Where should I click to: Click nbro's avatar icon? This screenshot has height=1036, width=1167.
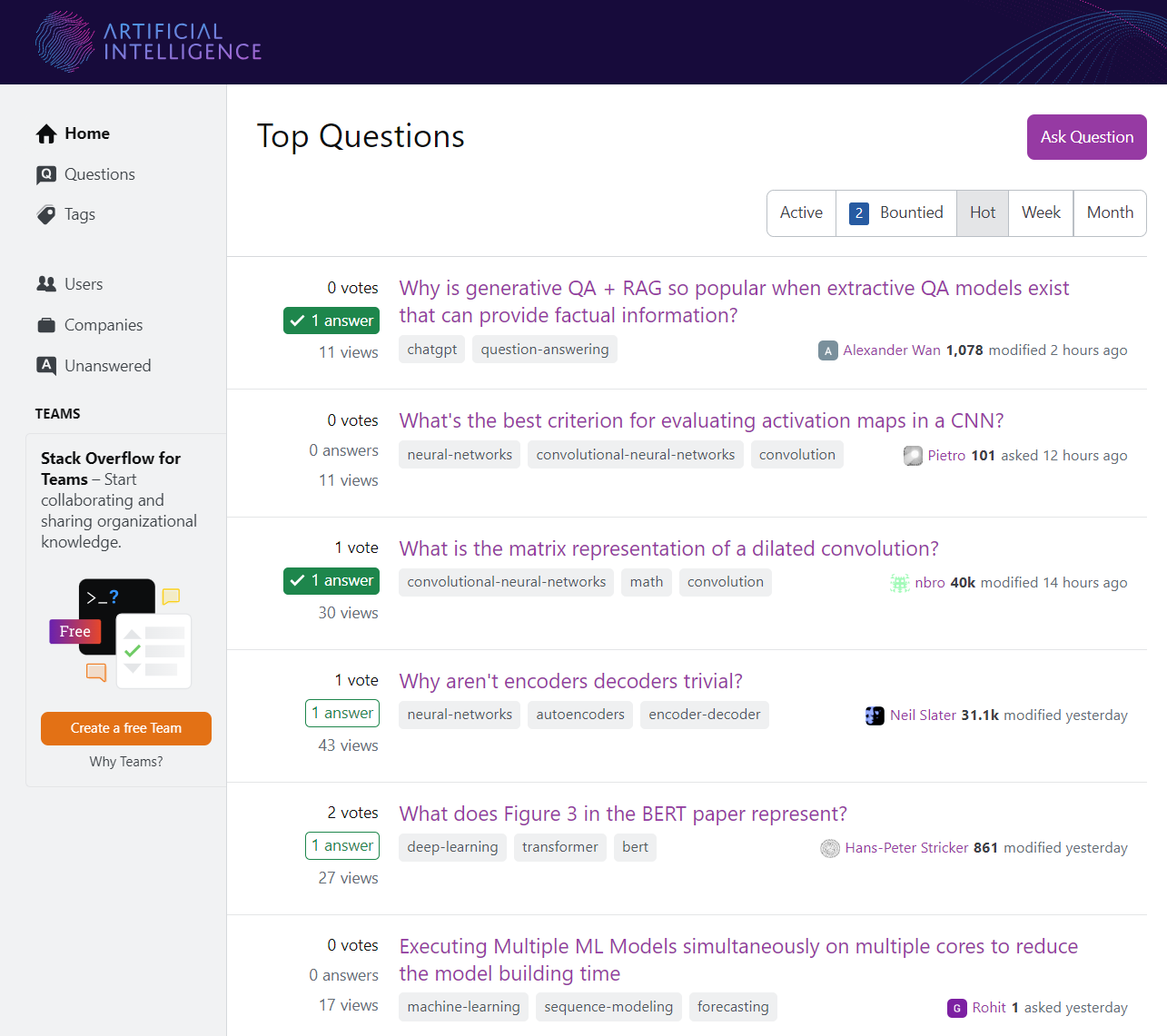click(899, 582)
